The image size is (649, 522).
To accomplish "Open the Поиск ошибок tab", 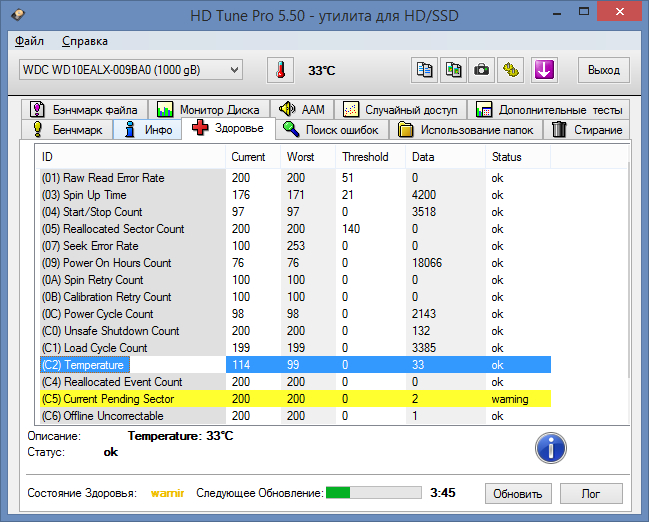I will (331, 130).
